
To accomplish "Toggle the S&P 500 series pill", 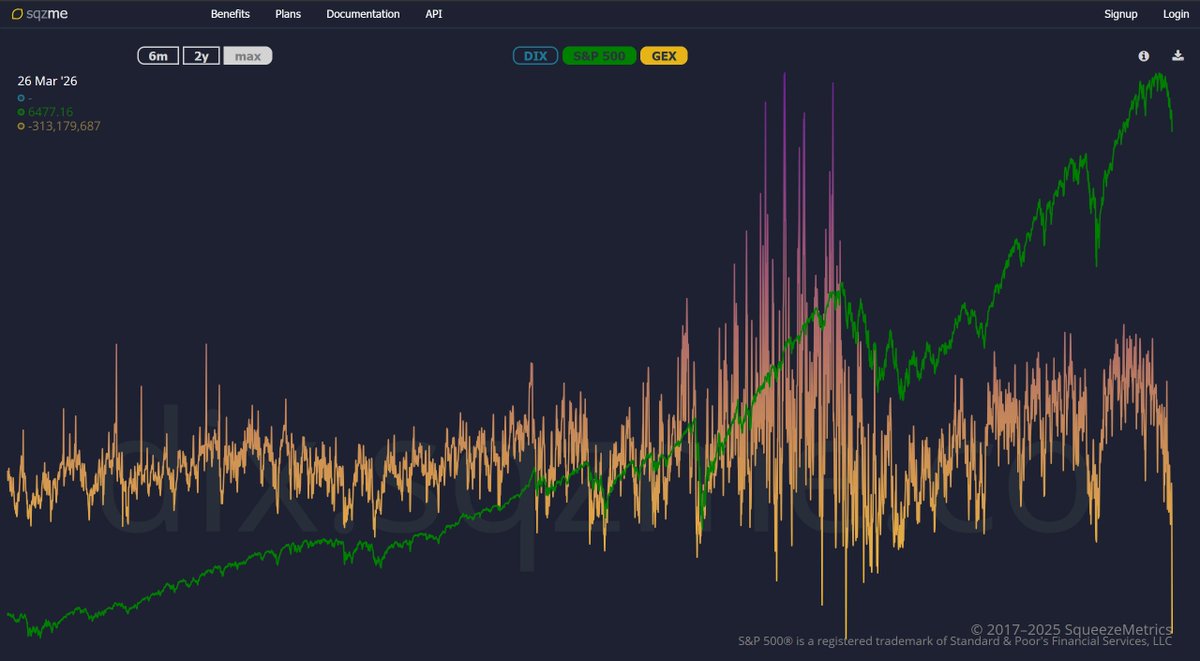I will coord(599,56).
